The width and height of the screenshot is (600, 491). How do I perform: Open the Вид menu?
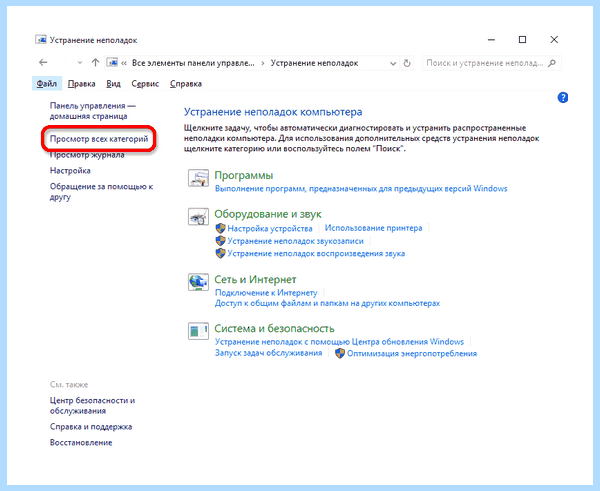click(113, 83)
